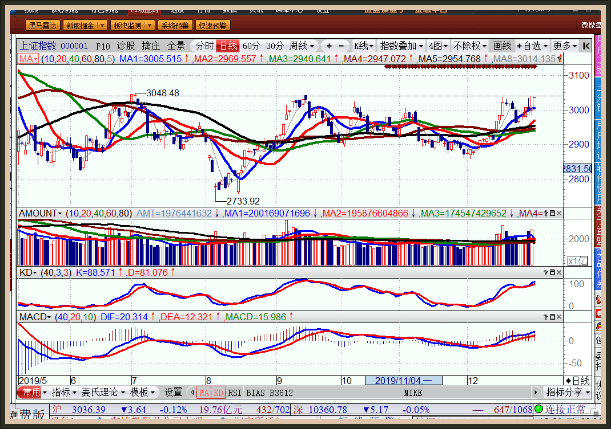Open the dropdown arrow on the second orange button

click(x=102, y=25)
